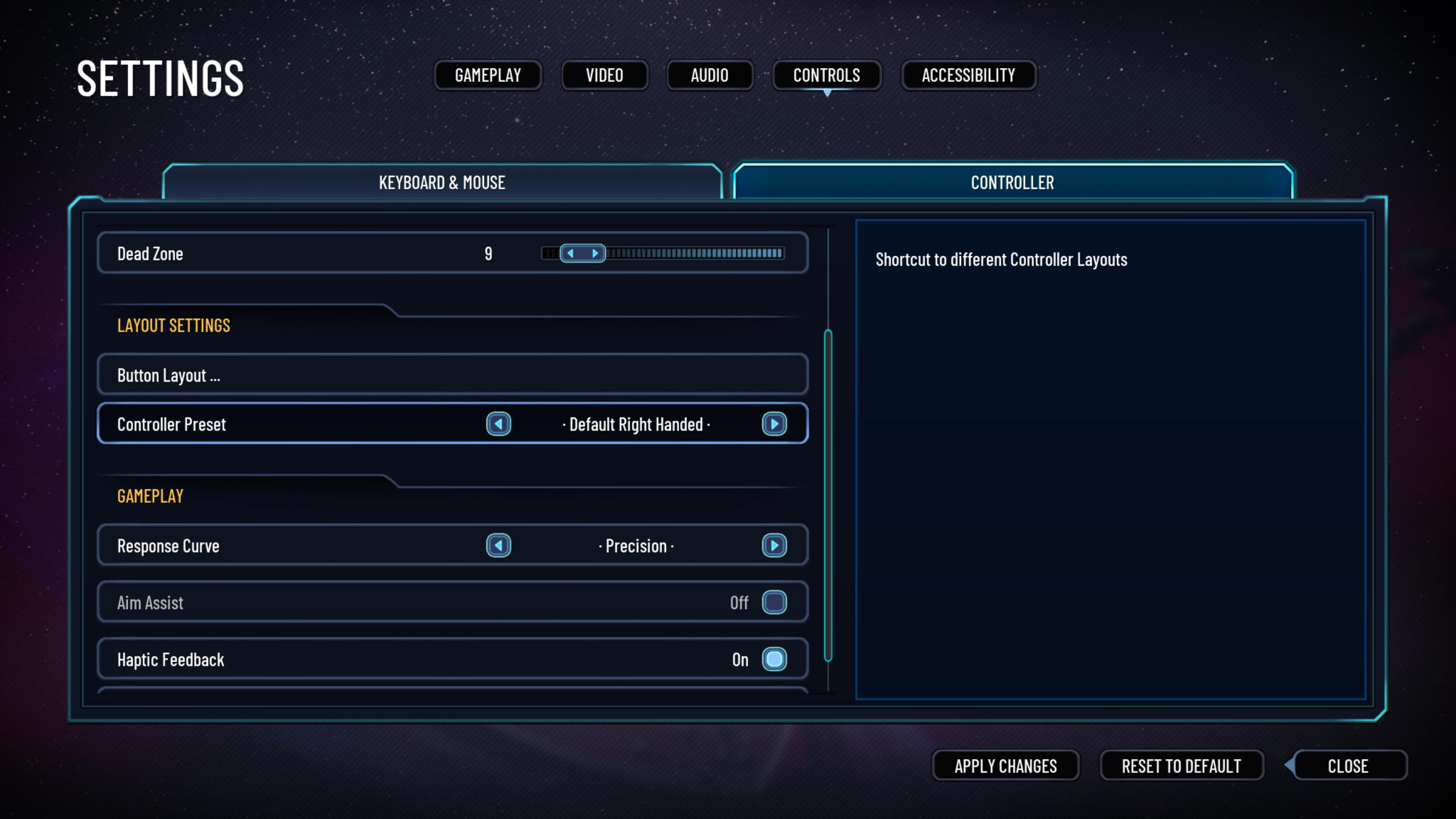Click the right arrow icon on Controller Preset

[x=775, y=424]
